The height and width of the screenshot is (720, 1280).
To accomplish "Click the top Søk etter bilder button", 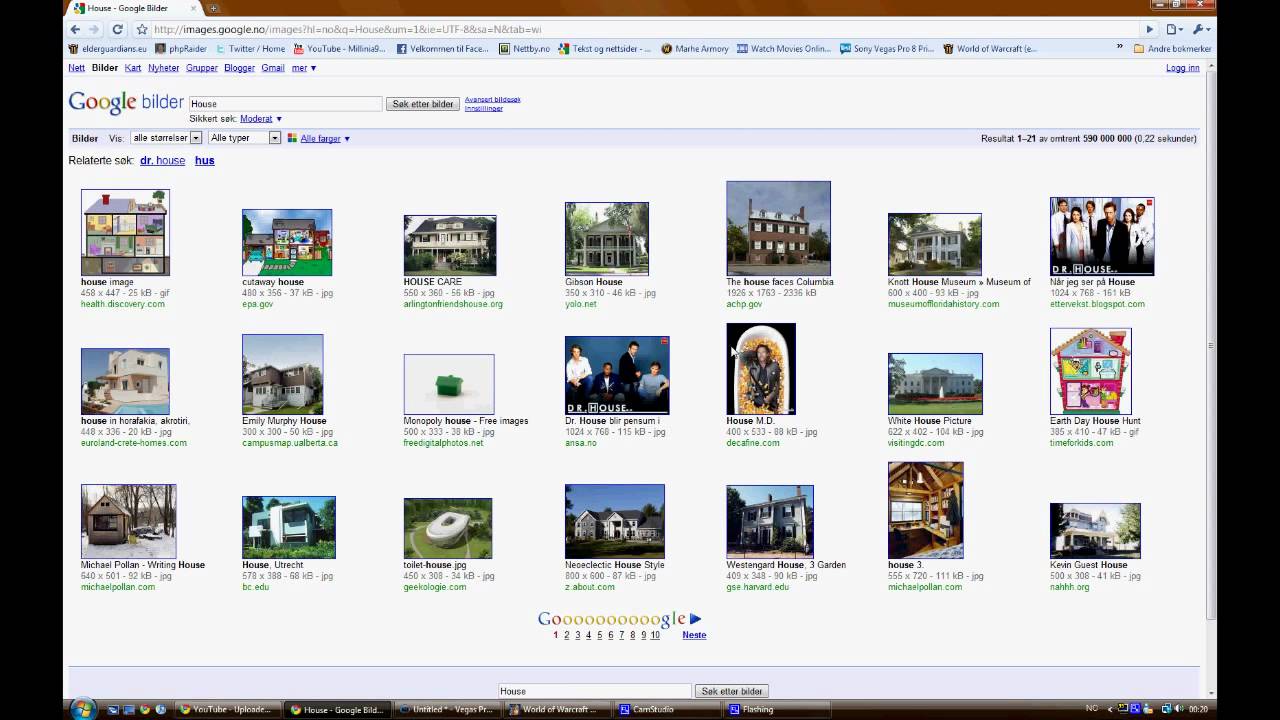I will coord(423,104).
